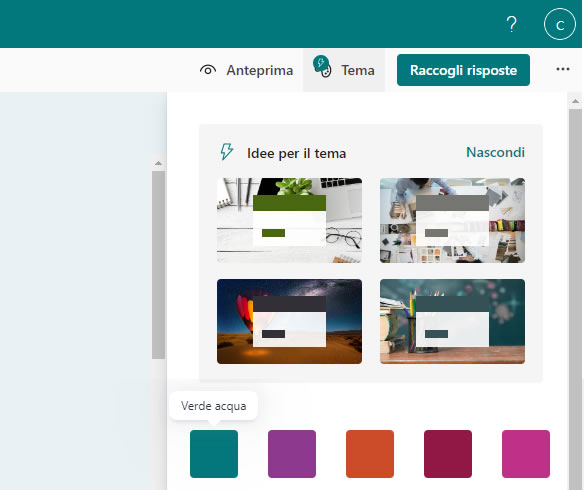
Task: Select the purple color swatch
Action: [x=292, y=454]
